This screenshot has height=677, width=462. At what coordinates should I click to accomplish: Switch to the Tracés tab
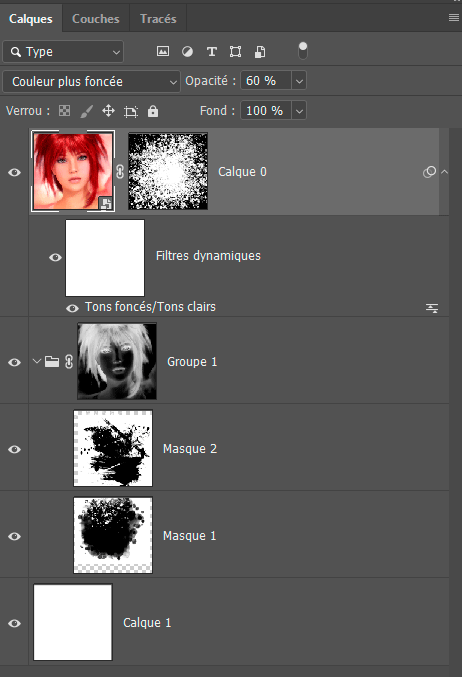point(158,19)
